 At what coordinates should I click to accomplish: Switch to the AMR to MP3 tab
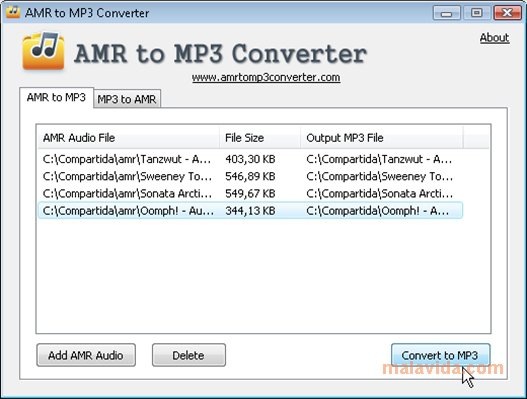56,97
